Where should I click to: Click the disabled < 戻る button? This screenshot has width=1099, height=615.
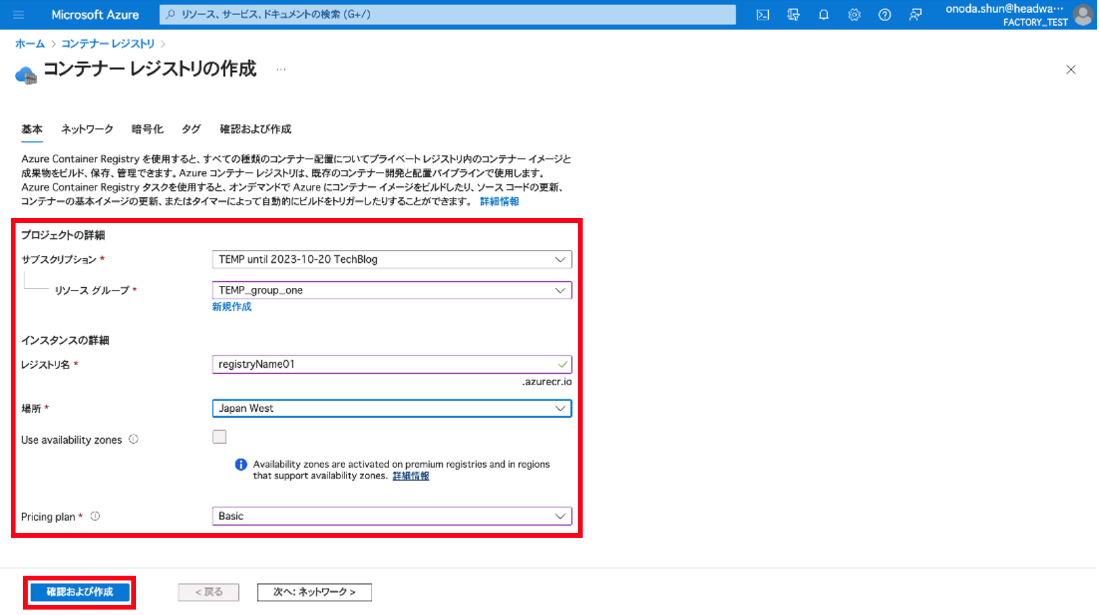208,592
